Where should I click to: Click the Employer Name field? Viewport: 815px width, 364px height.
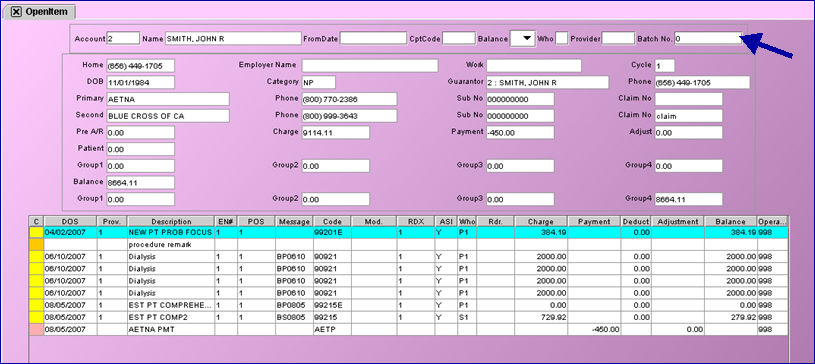pyautogui.click(x=370, y=66)
